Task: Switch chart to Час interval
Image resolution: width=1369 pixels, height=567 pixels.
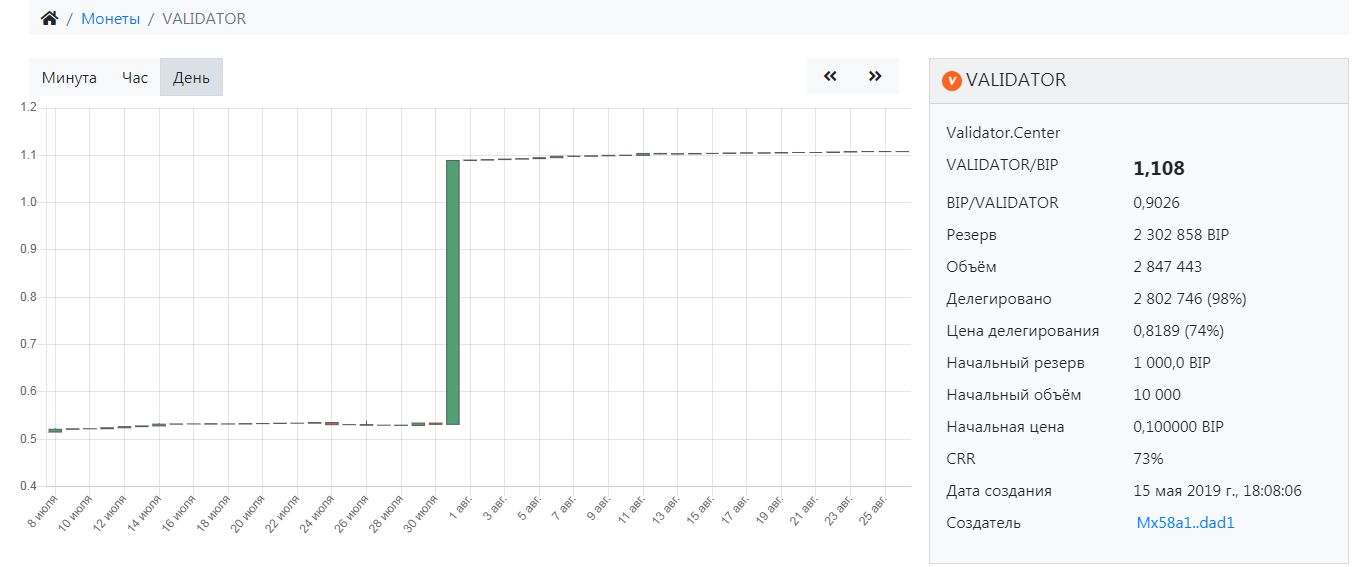Action: click(135, 77)
